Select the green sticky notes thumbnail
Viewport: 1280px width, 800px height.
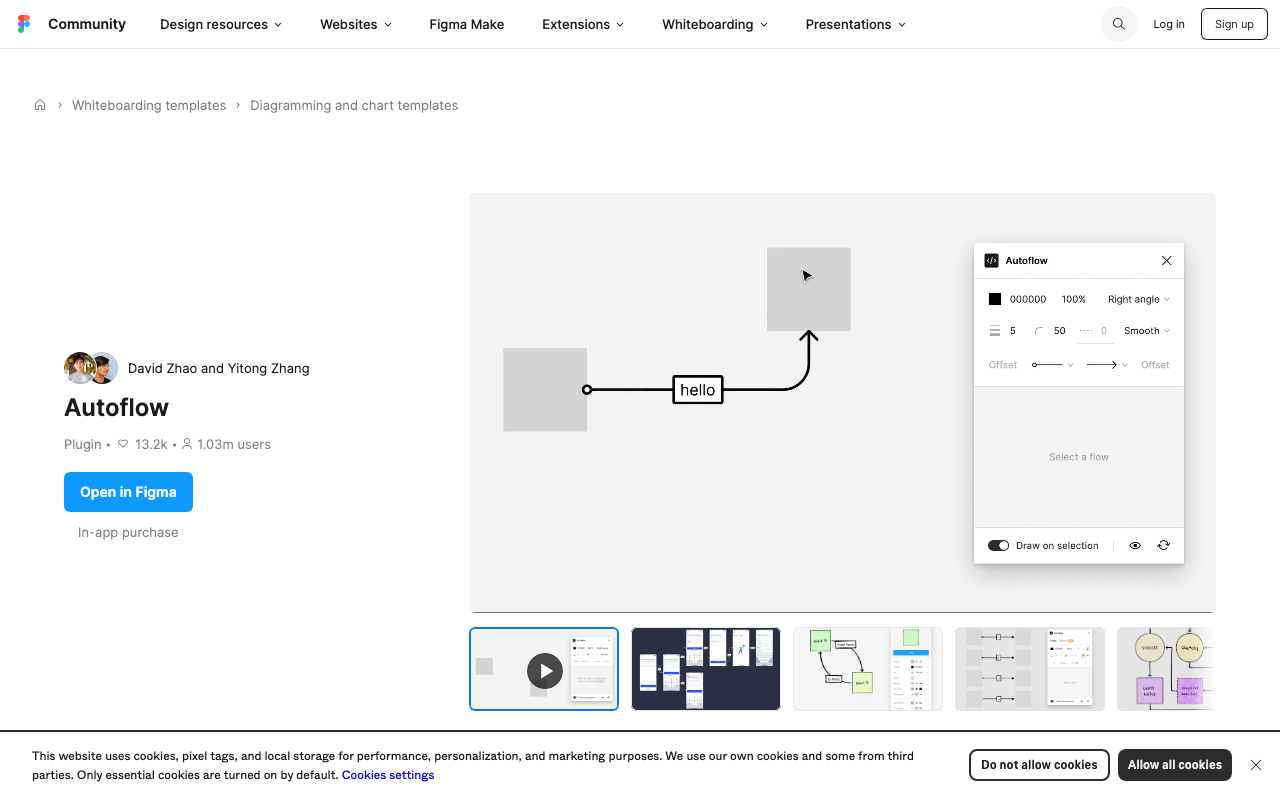(868, 669)
